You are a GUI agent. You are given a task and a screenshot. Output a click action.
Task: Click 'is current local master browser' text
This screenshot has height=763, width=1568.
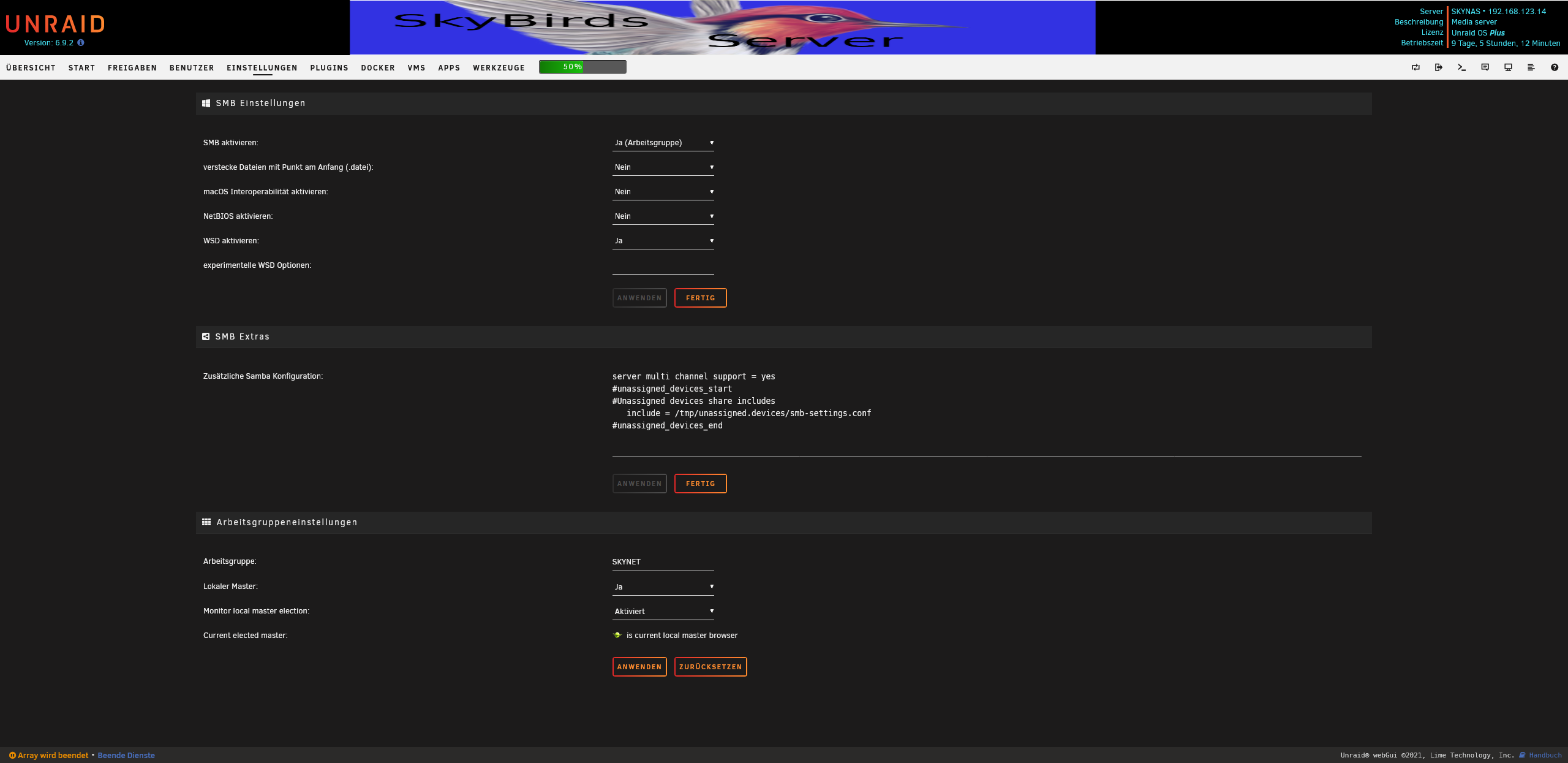(x=682, y=636)
